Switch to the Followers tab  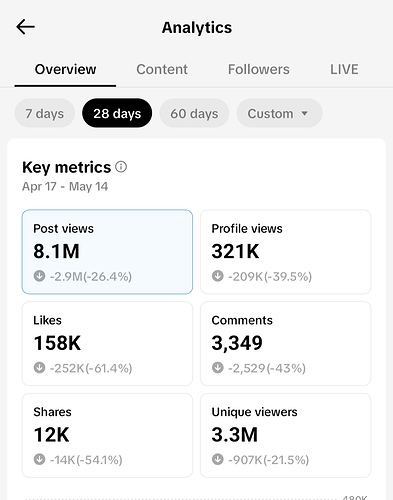pyautogui.click(x=259, y=69)
